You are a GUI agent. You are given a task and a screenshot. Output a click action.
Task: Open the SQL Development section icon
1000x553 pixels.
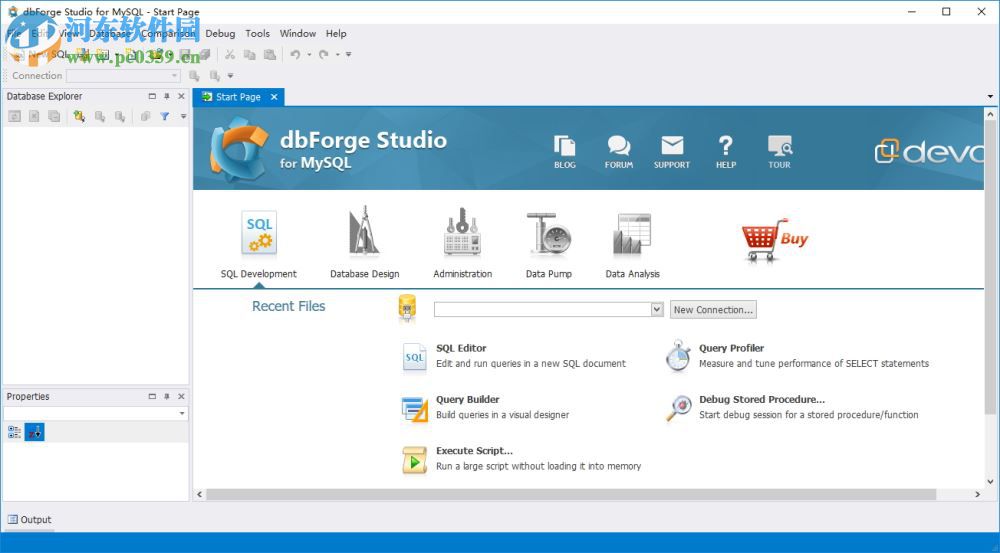pos(259,233)
